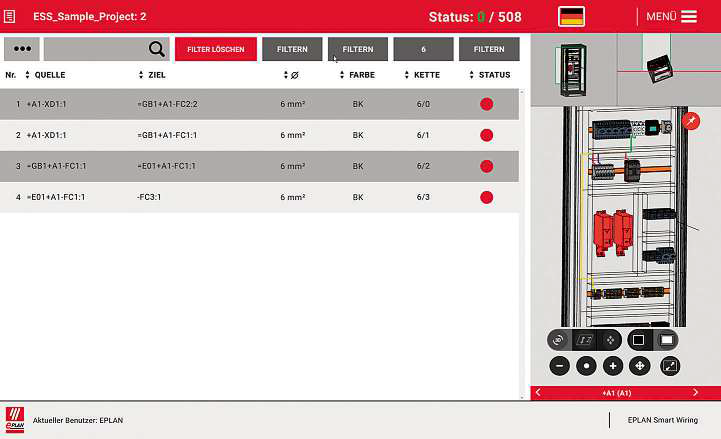Viewport: 721px width, 439px height.
Task: Select target =GB1+A1-FC2:2
Action: [x=167, y=104]
